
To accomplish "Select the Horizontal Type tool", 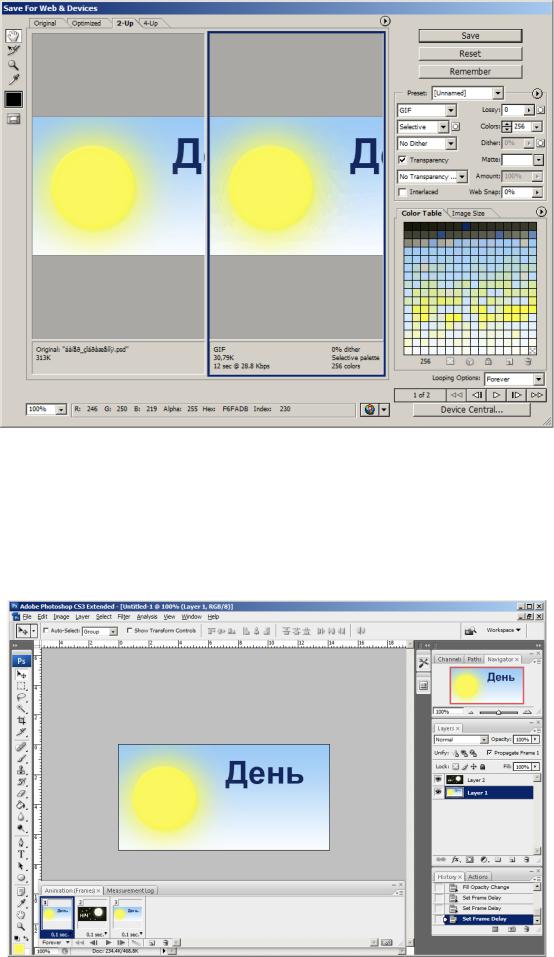I will [21, 854].
